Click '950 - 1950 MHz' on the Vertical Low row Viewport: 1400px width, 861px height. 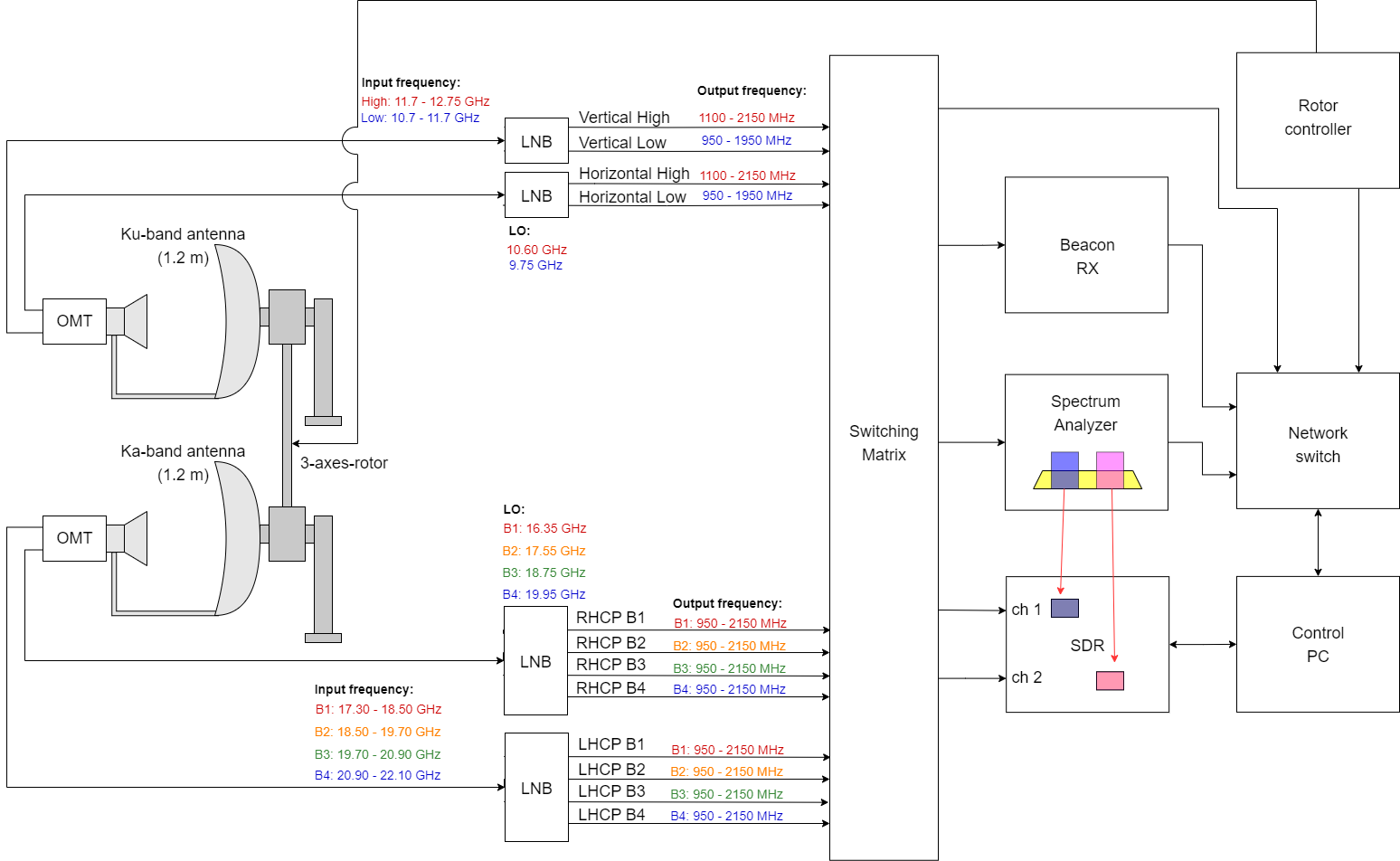[x=746, y=140]
